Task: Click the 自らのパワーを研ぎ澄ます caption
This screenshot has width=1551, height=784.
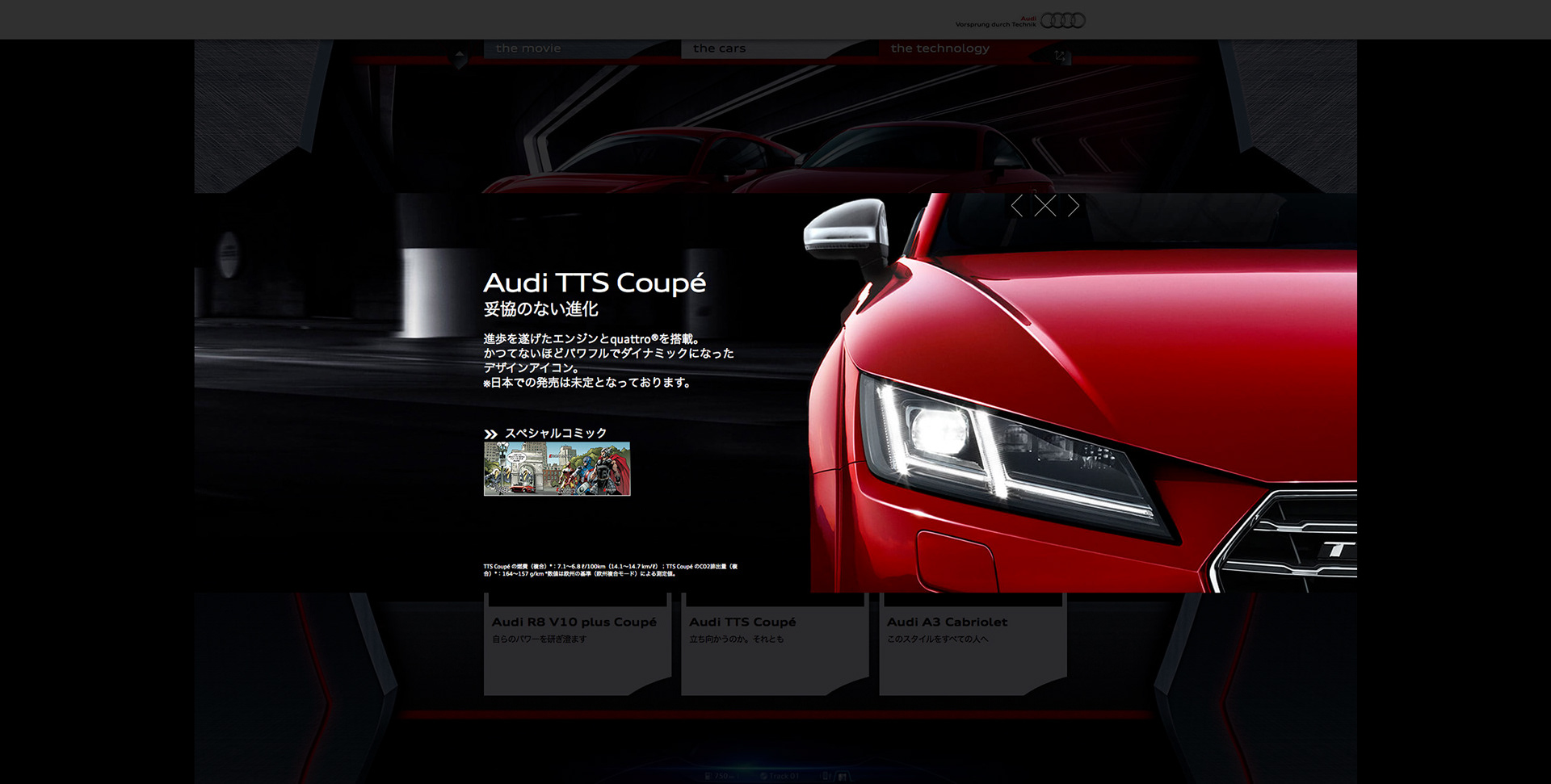Action: [x=539, y=639]
